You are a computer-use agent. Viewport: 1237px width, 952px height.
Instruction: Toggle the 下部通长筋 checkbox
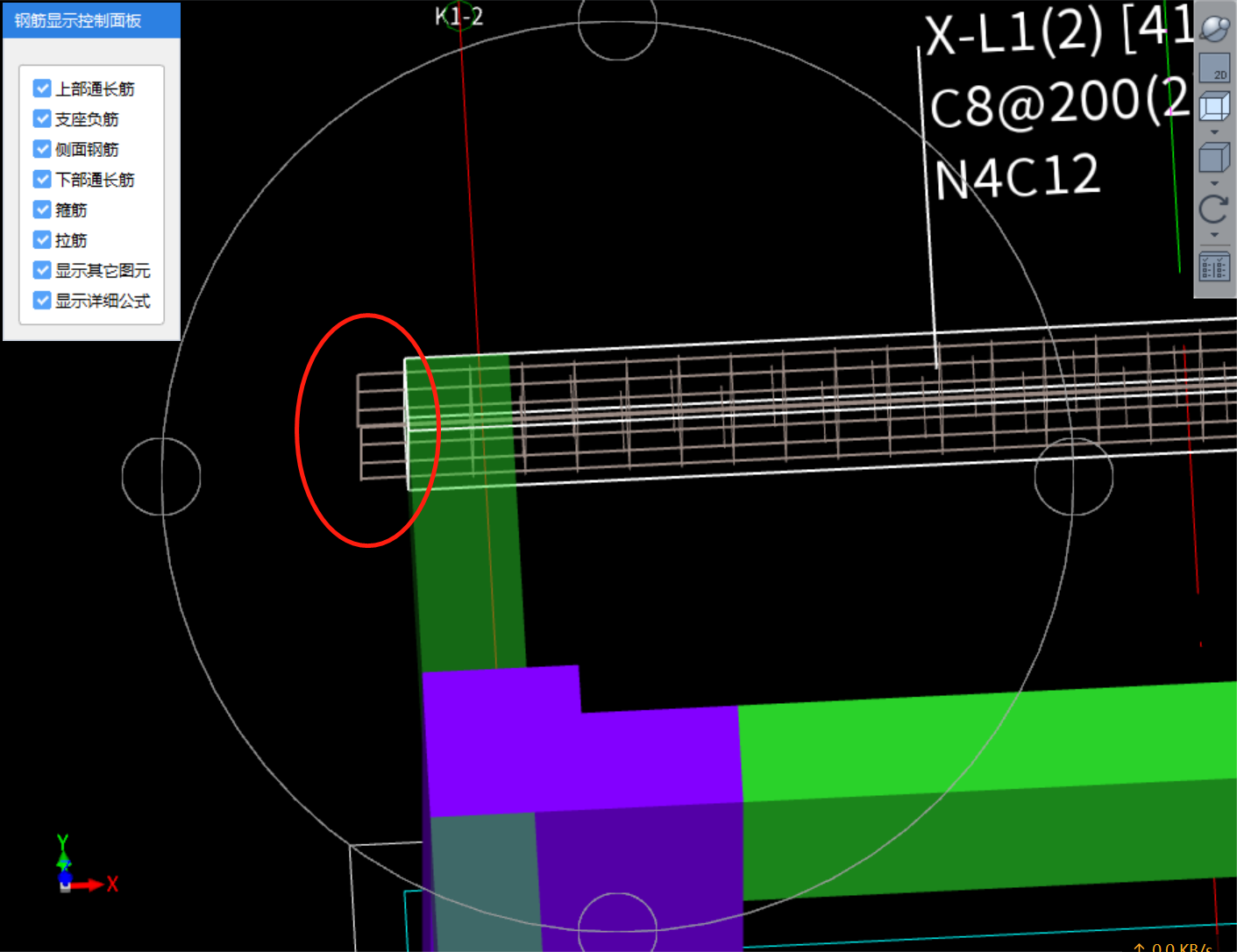tap(42, 179)
